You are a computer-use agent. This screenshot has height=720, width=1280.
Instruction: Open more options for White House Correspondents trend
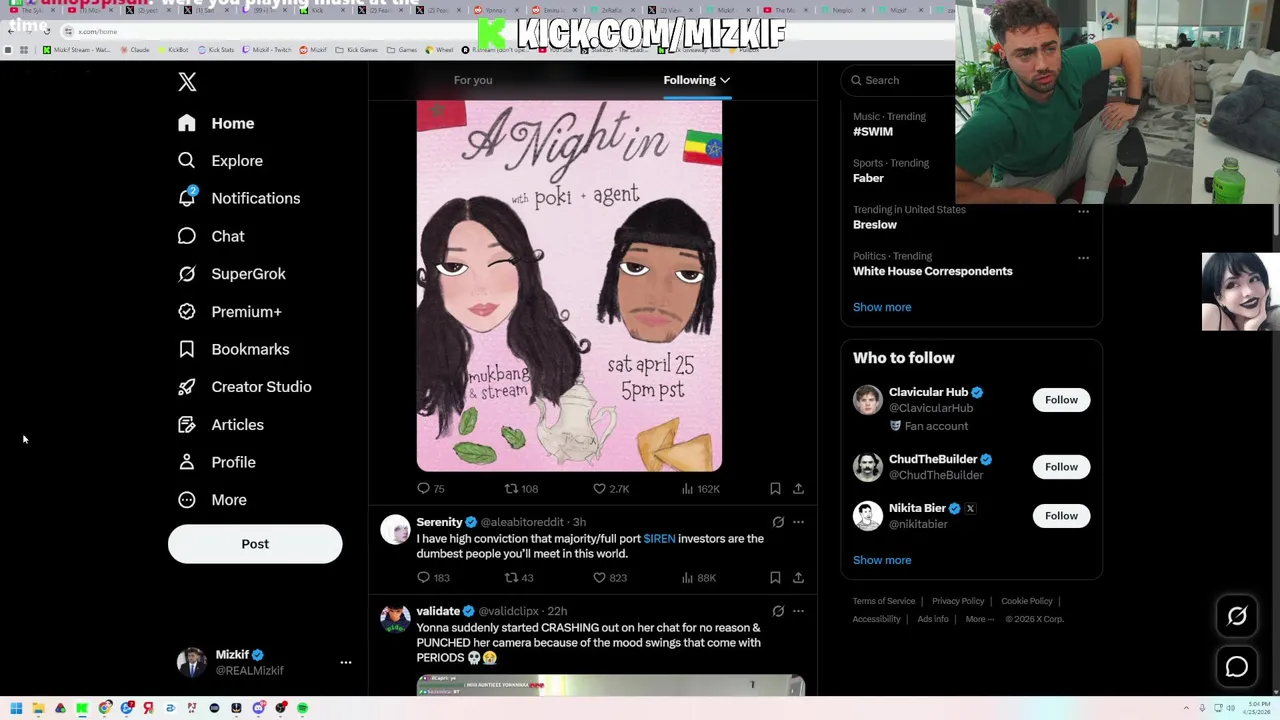tap(1083, 258)
